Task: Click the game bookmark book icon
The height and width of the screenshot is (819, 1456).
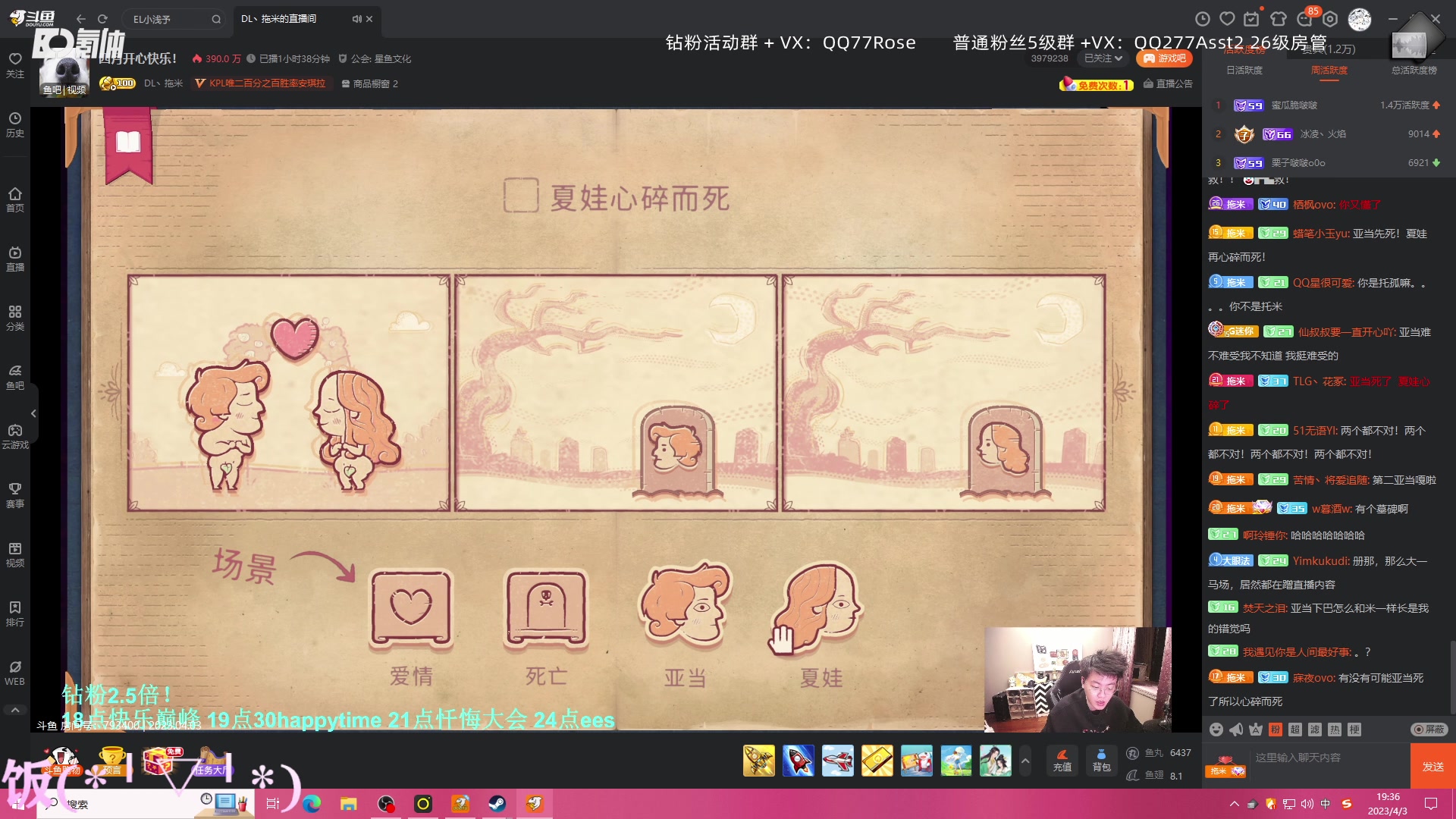Action: 127,143
